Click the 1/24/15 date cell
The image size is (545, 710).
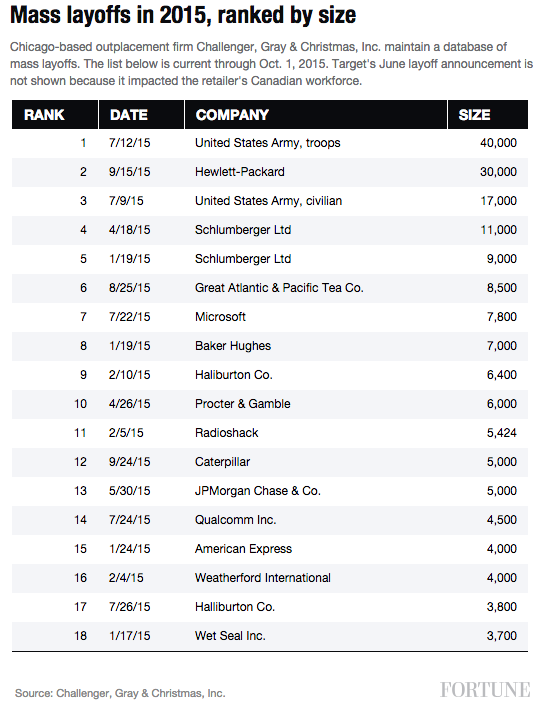pos(129,549)
